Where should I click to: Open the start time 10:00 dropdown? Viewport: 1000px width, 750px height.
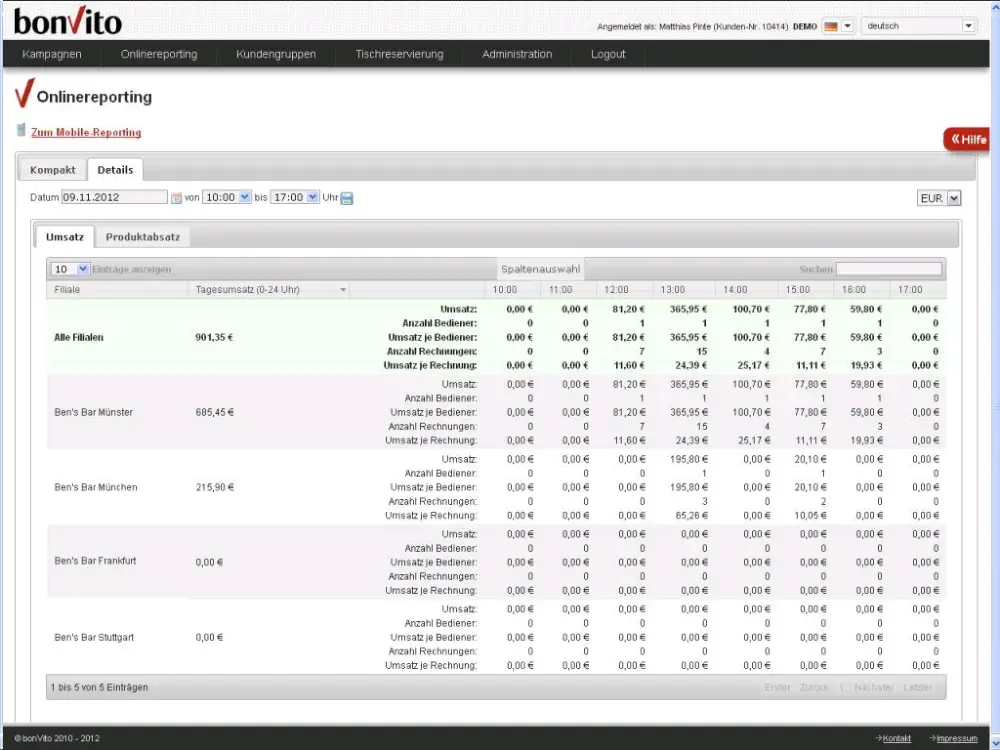pos(227,198)
